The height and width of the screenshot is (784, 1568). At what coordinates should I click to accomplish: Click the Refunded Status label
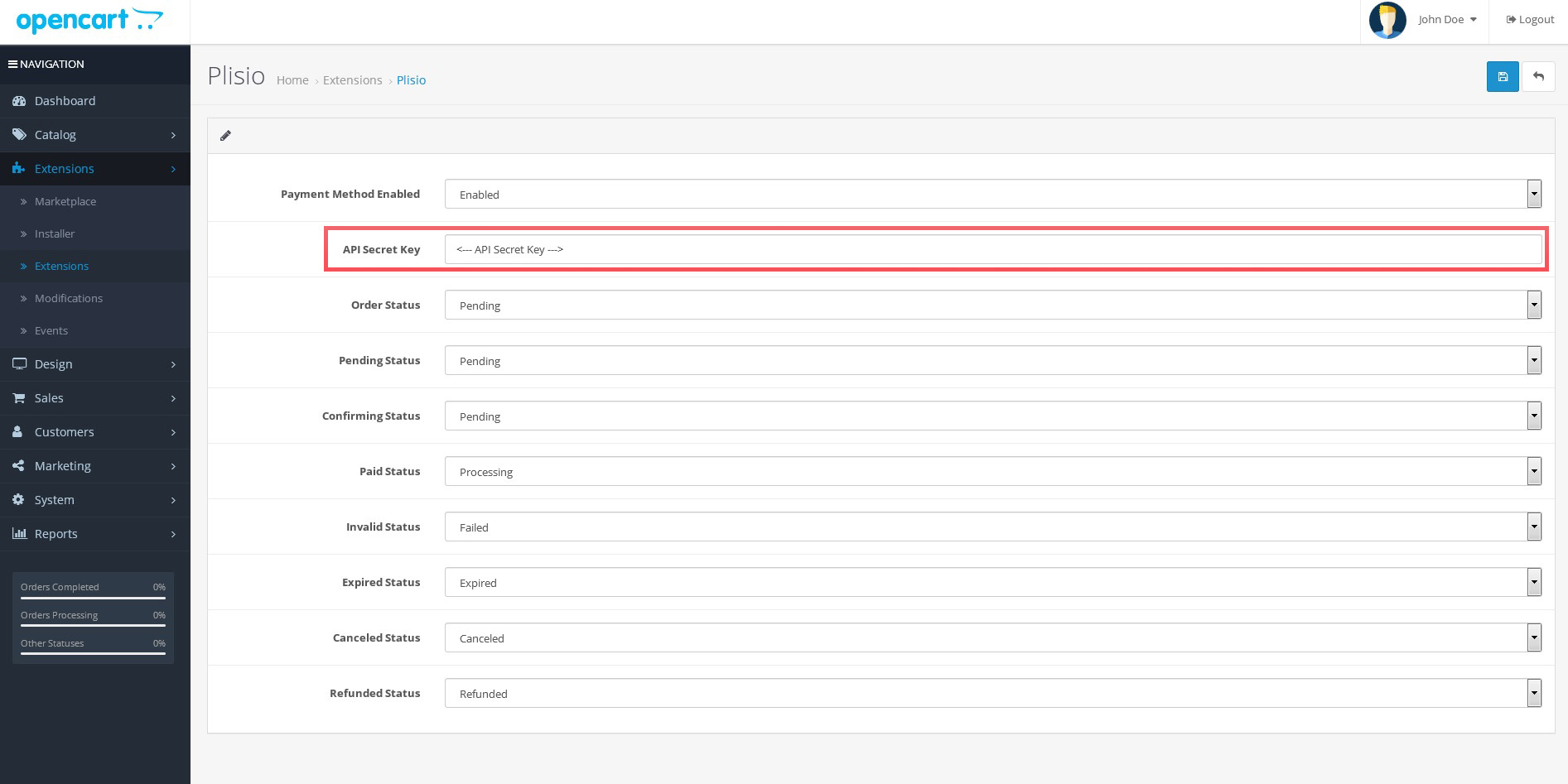point(374,693)
